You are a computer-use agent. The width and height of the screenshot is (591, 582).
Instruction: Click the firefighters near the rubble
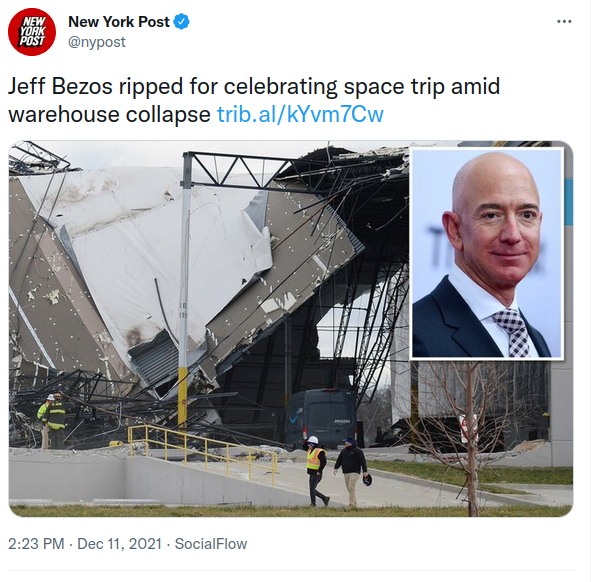52,420
